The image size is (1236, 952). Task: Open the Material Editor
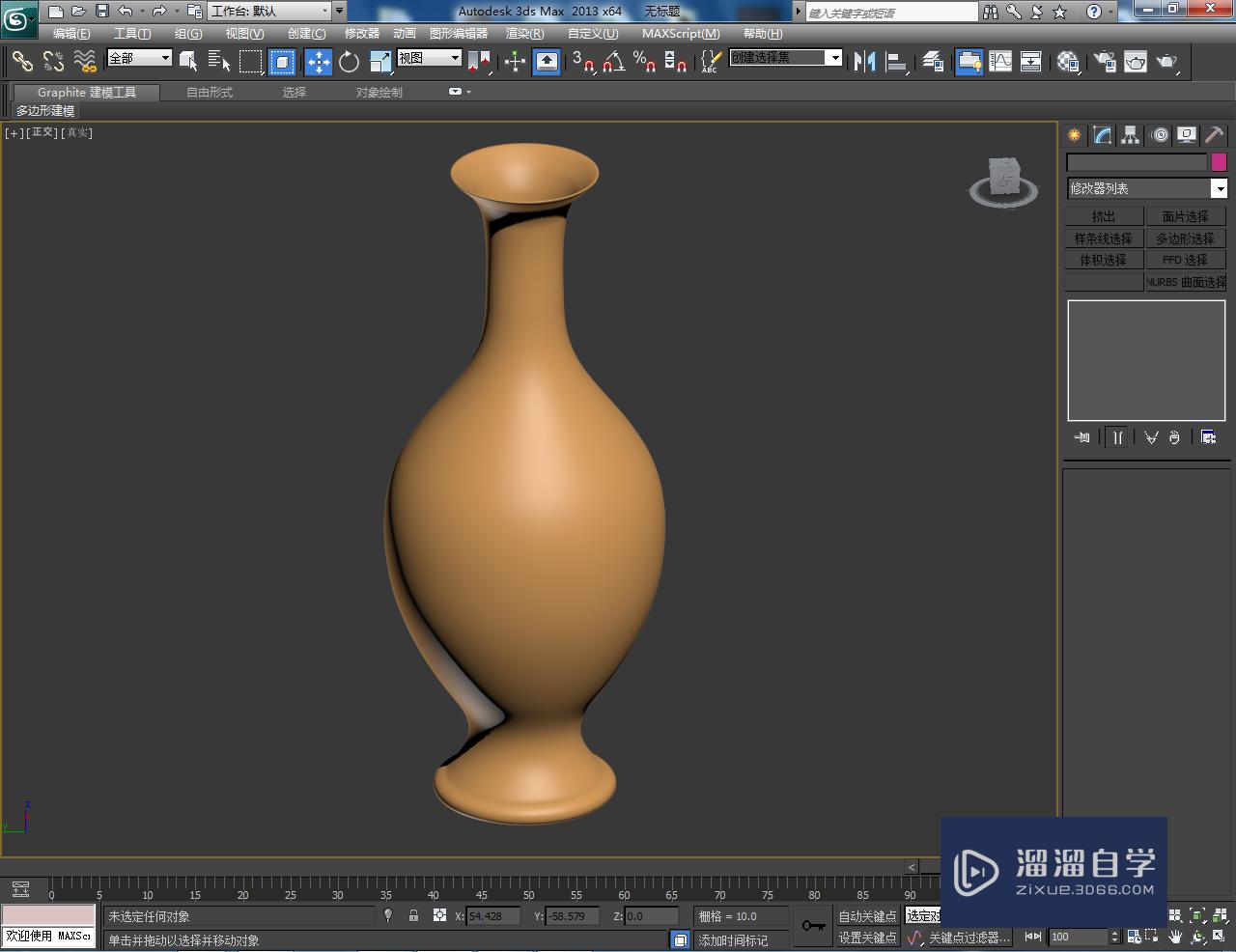(x=1068, y=62)
